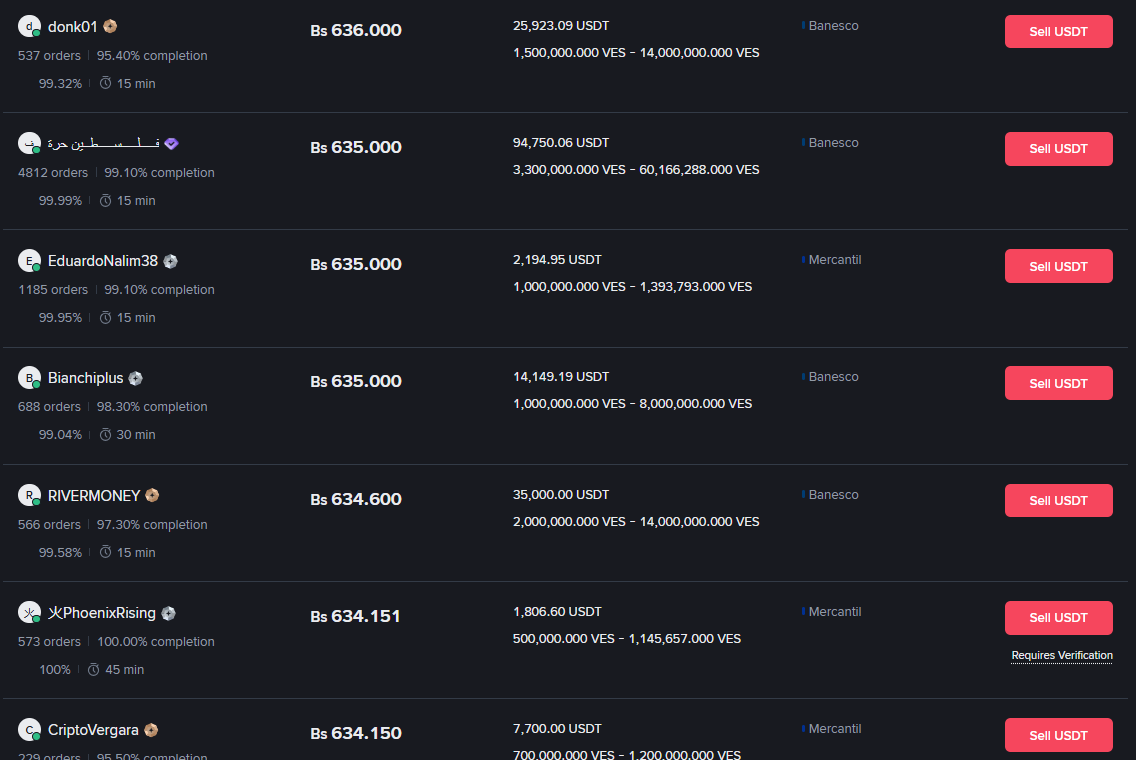Click Bianchiplus's avatar icon
Image resolution: width=1136 pixels, height=760 pixels.
point(29,378)
